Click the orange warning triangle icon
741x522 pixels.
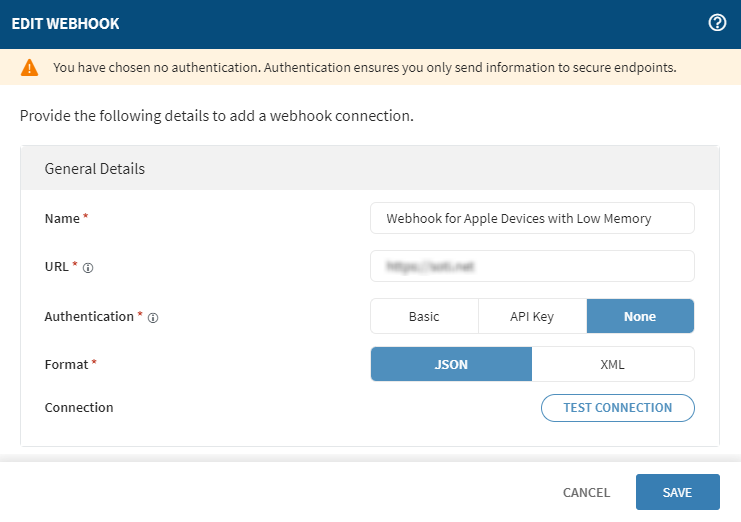[30, 68]
